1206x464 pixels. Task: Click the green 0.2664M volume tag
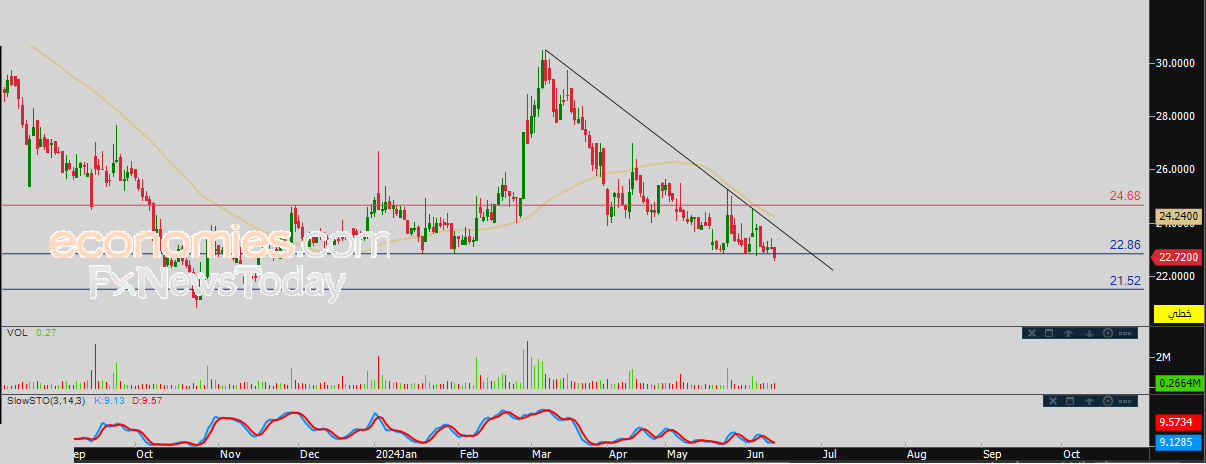coord(1179,383)
